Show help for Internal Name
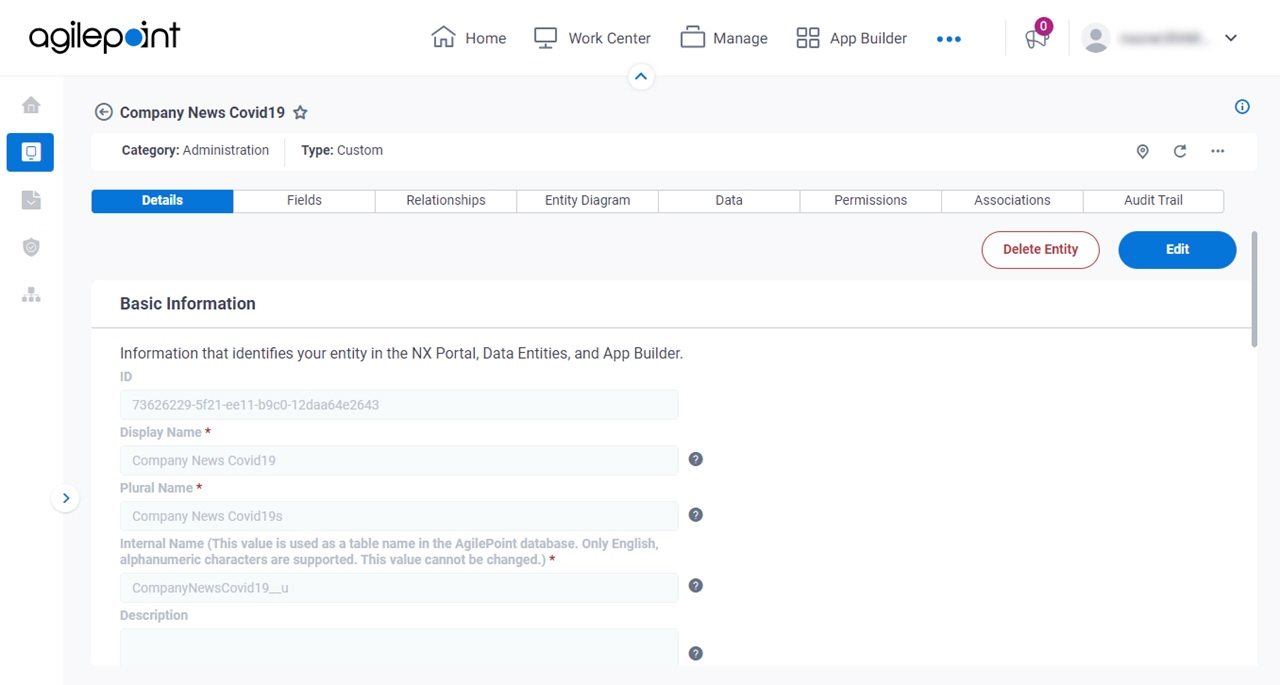 696,586
